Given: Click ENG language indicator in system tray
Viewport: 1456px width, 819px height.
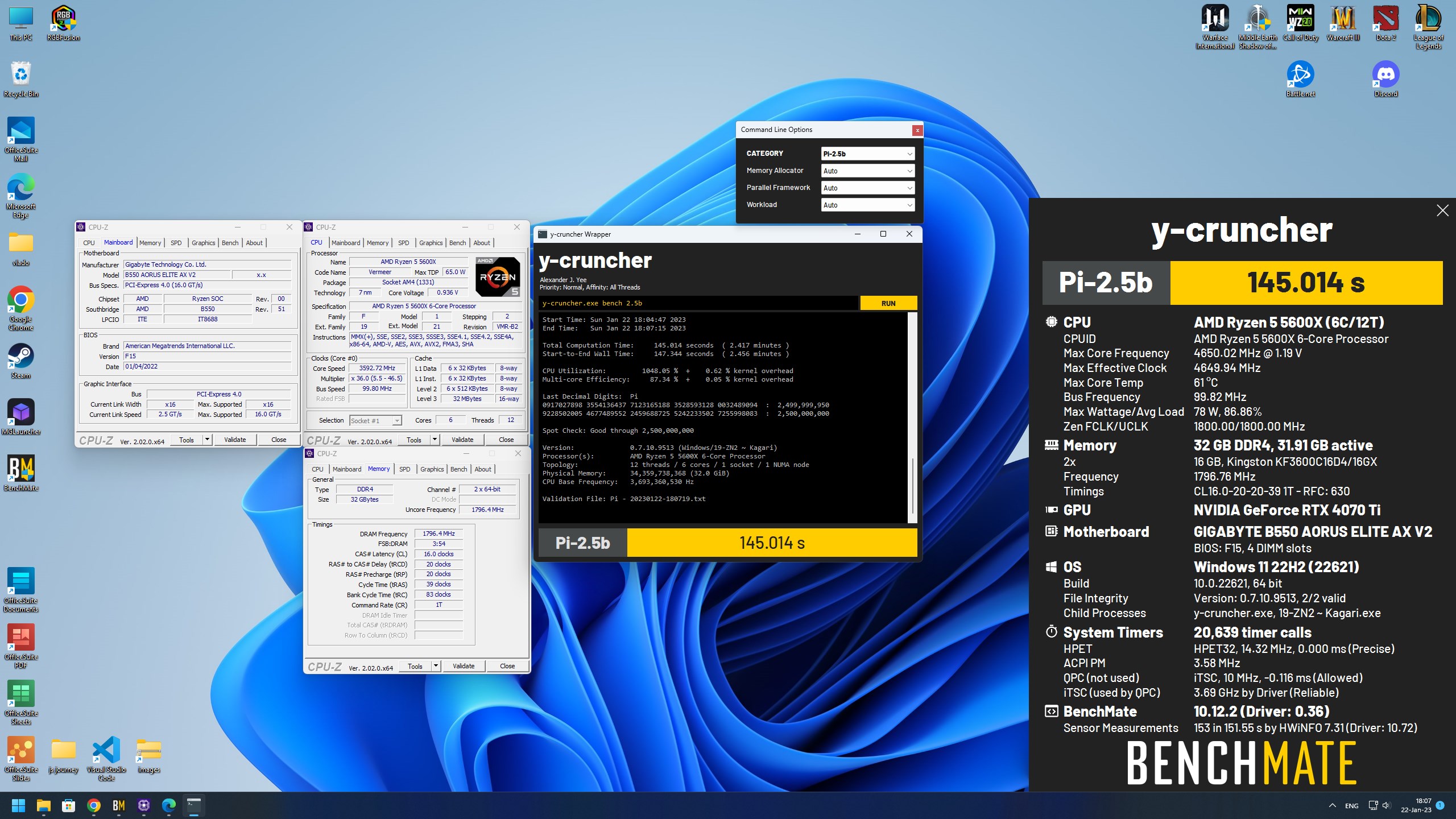Looking at the screenshot, I should click(1352, 805).
